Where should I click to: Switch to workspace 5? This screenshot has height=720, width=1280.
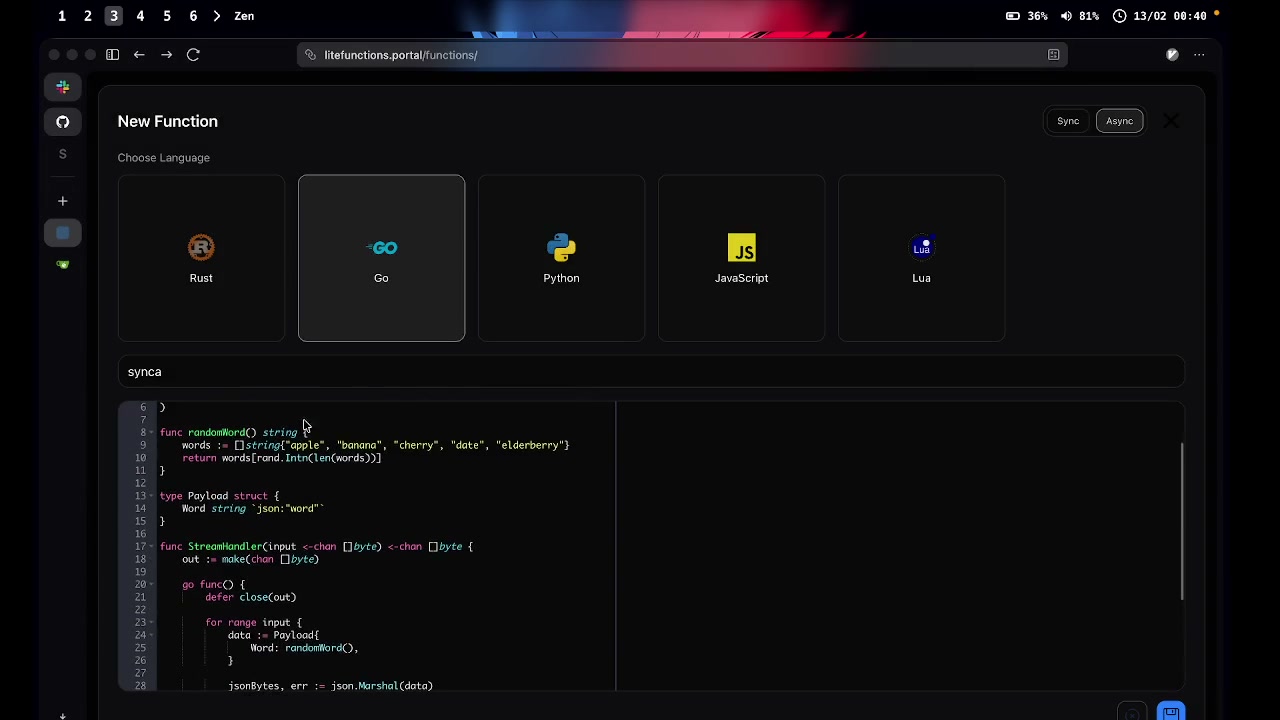pos(167,16)
